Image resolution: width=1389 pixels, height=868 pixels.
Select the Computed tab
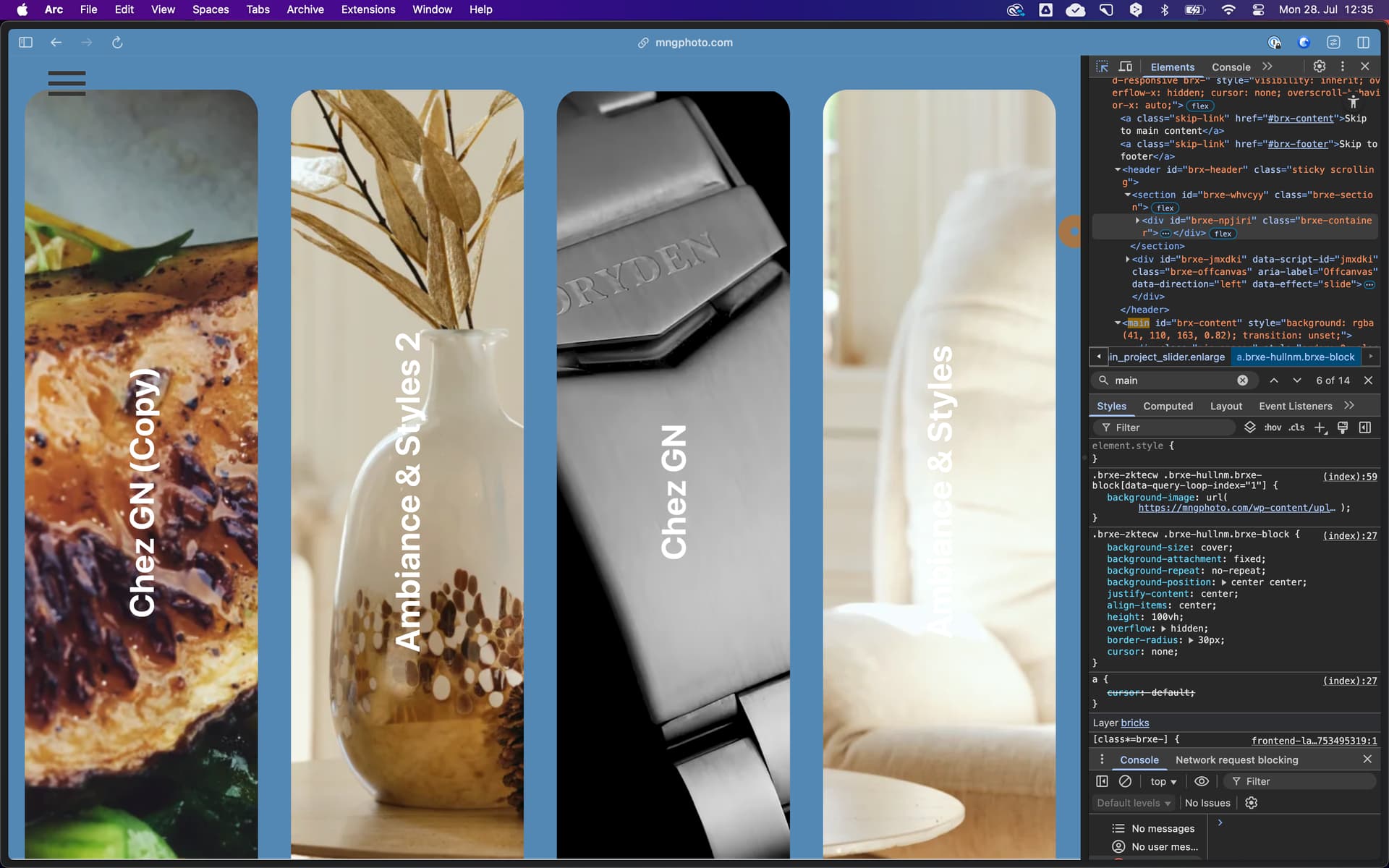tap(1168, 406)
